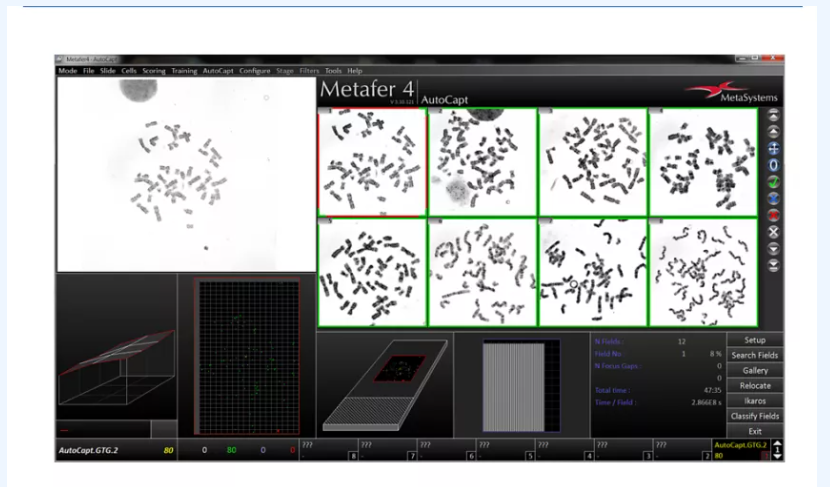The height and width of the screenshot is (487, 830).
Task: Select second metaphase thumbnail in top row
Action: (482, 163)
